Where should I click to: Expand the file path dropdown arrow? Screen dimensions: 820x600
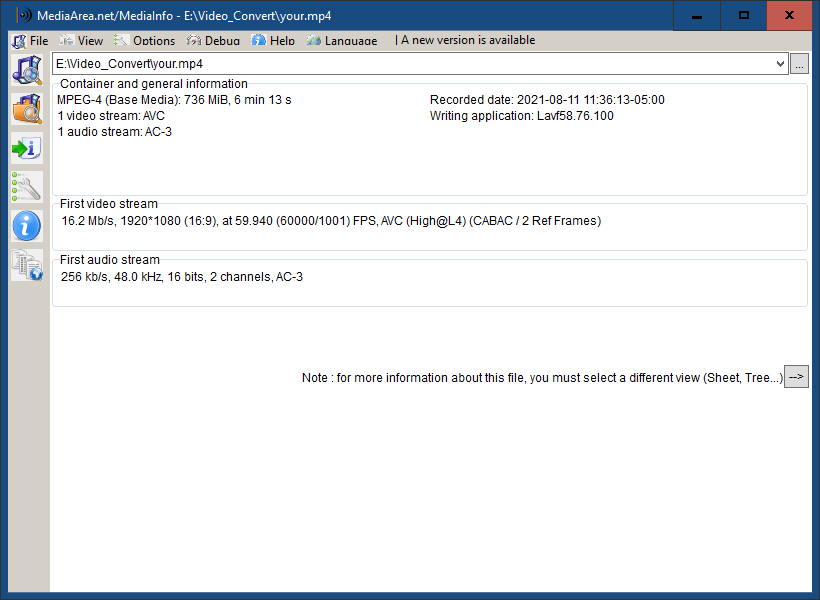(x=780, y=64)
